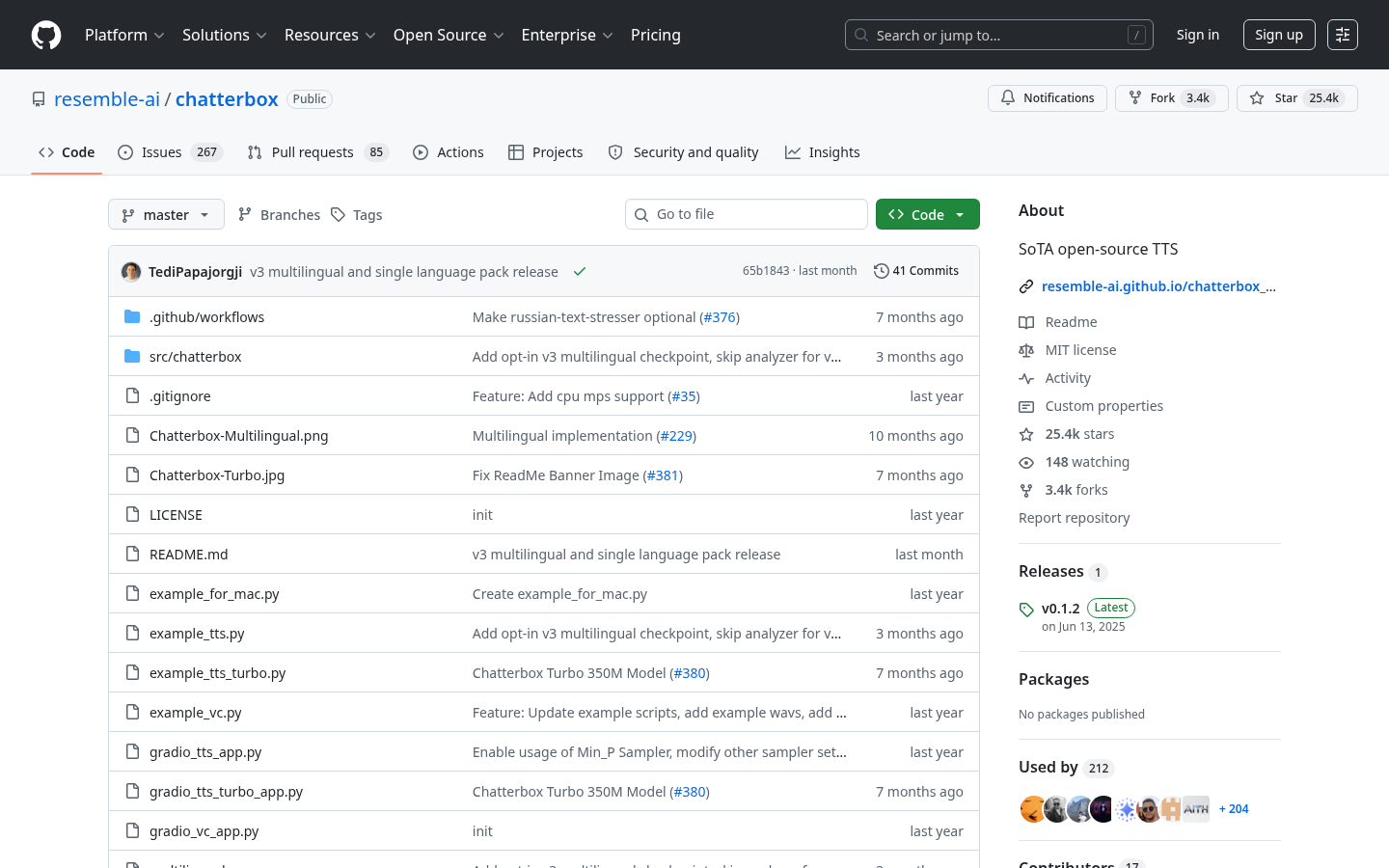1389x868 pixels.
Task: Click the commit status green checkmark
Action: click(x=580, y=271)
